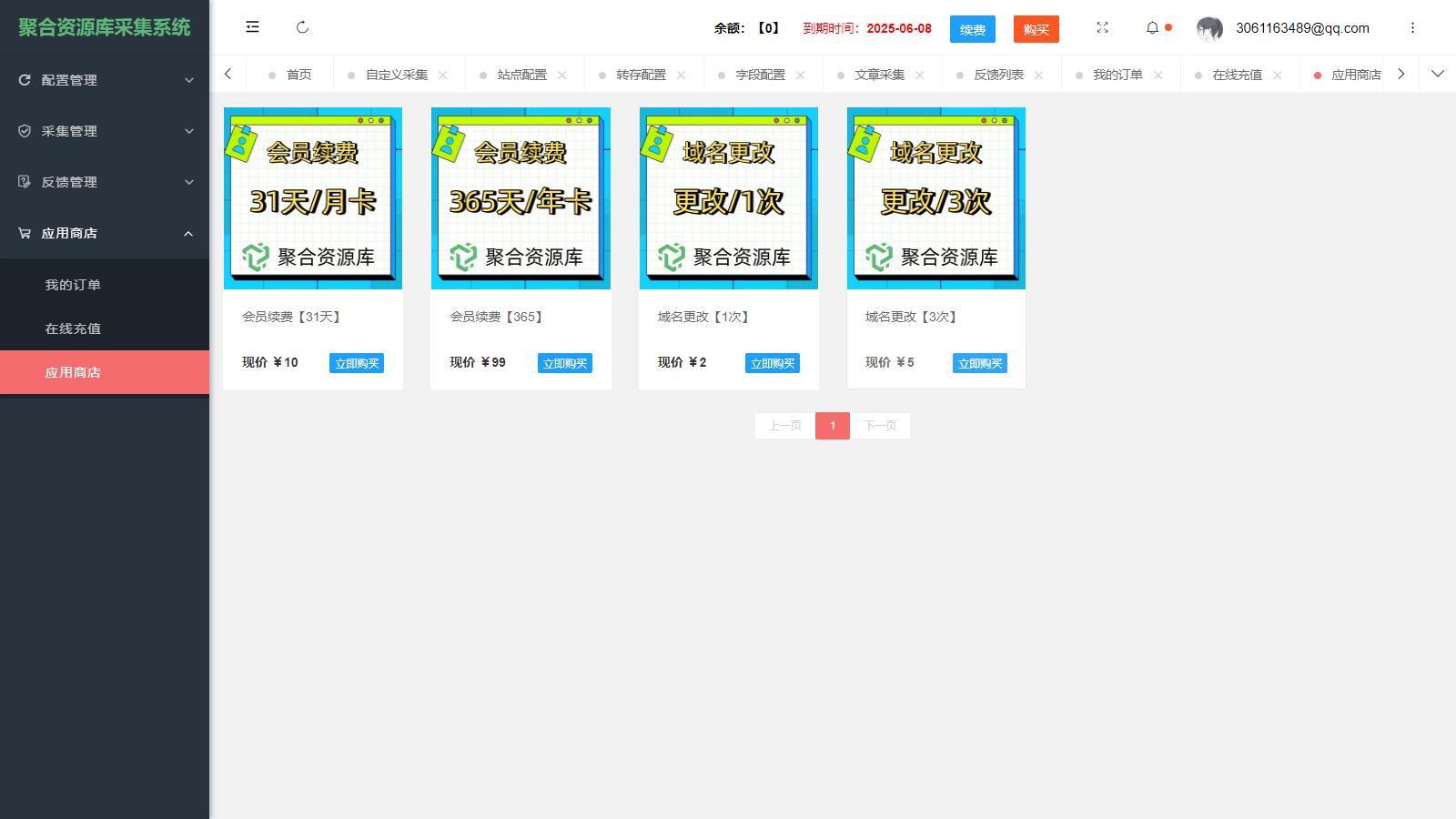Toggle fullscreen mode icon
This screenshot has height=819, width=1456.
(x=1102, y=27)
